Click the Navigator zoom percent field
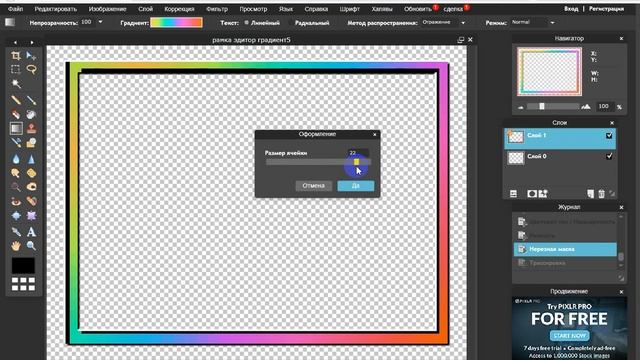The width and height of the screenshot is (640, 360). [604, 106]
